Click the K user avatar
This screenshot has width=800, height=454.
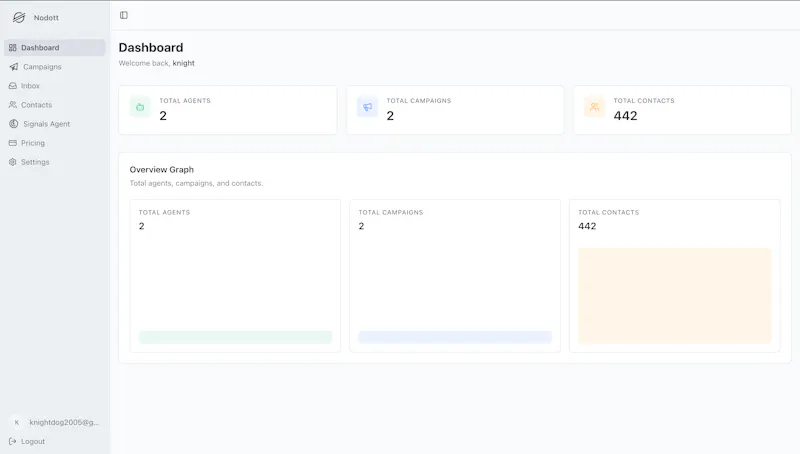[17, 422]
